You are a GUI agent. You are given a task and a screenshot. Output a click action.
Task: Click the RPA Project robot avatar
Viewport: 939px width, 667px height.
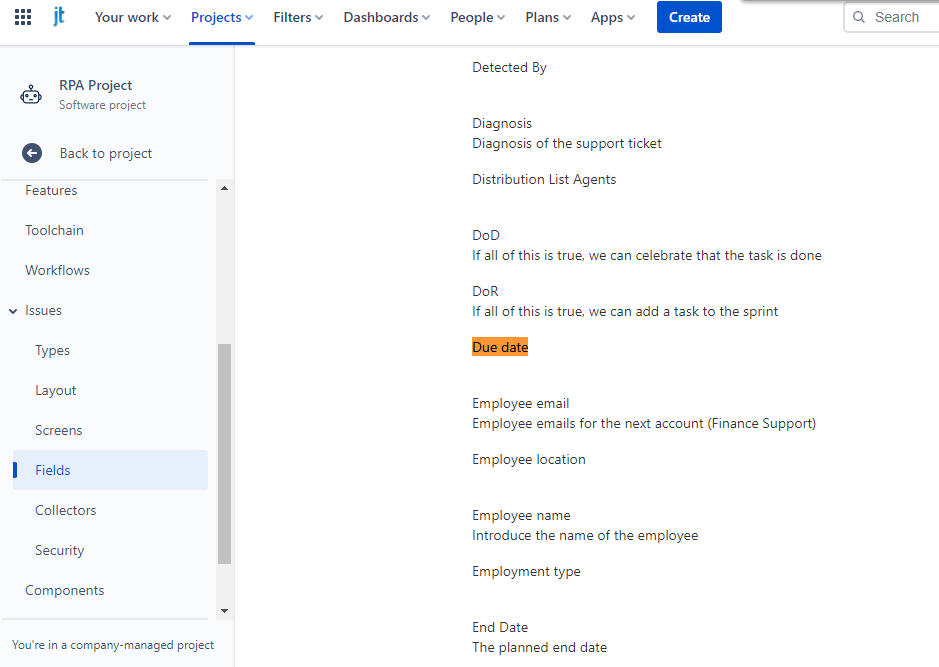pos(31,95)
